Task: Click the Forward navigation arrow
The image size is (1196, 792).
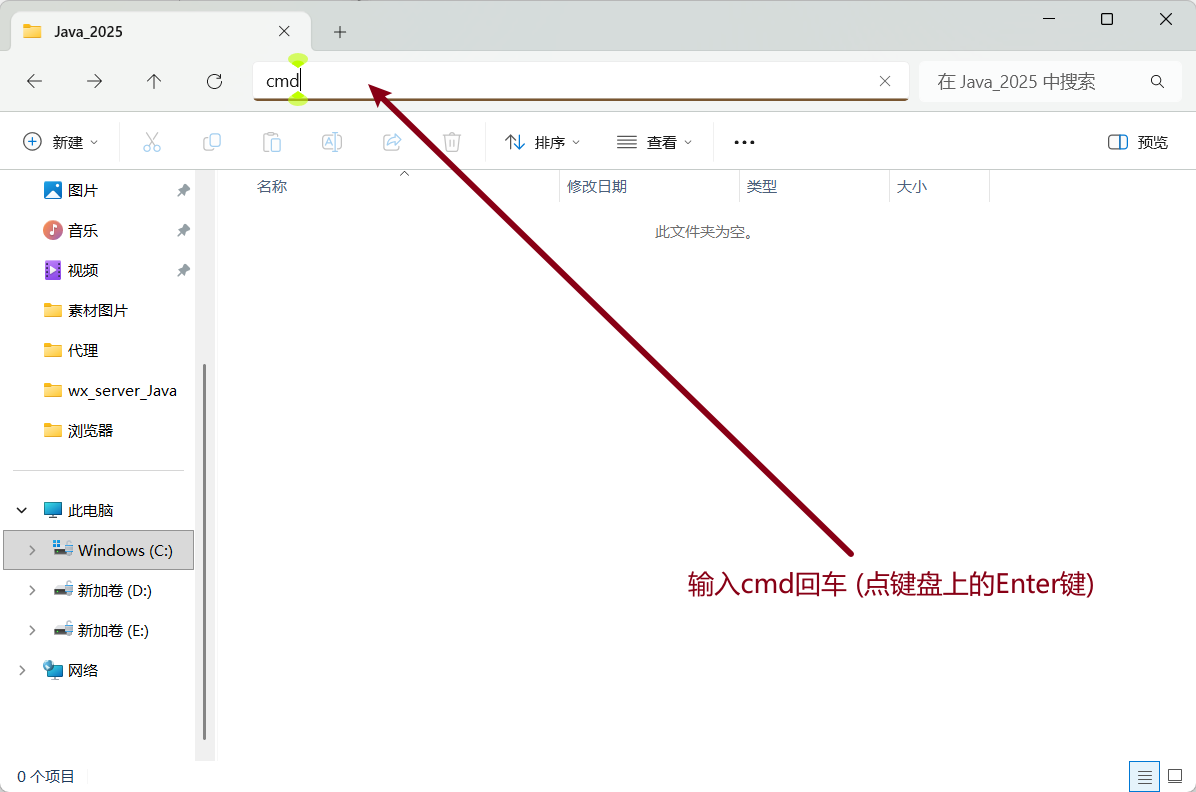Action: [94, 82]
